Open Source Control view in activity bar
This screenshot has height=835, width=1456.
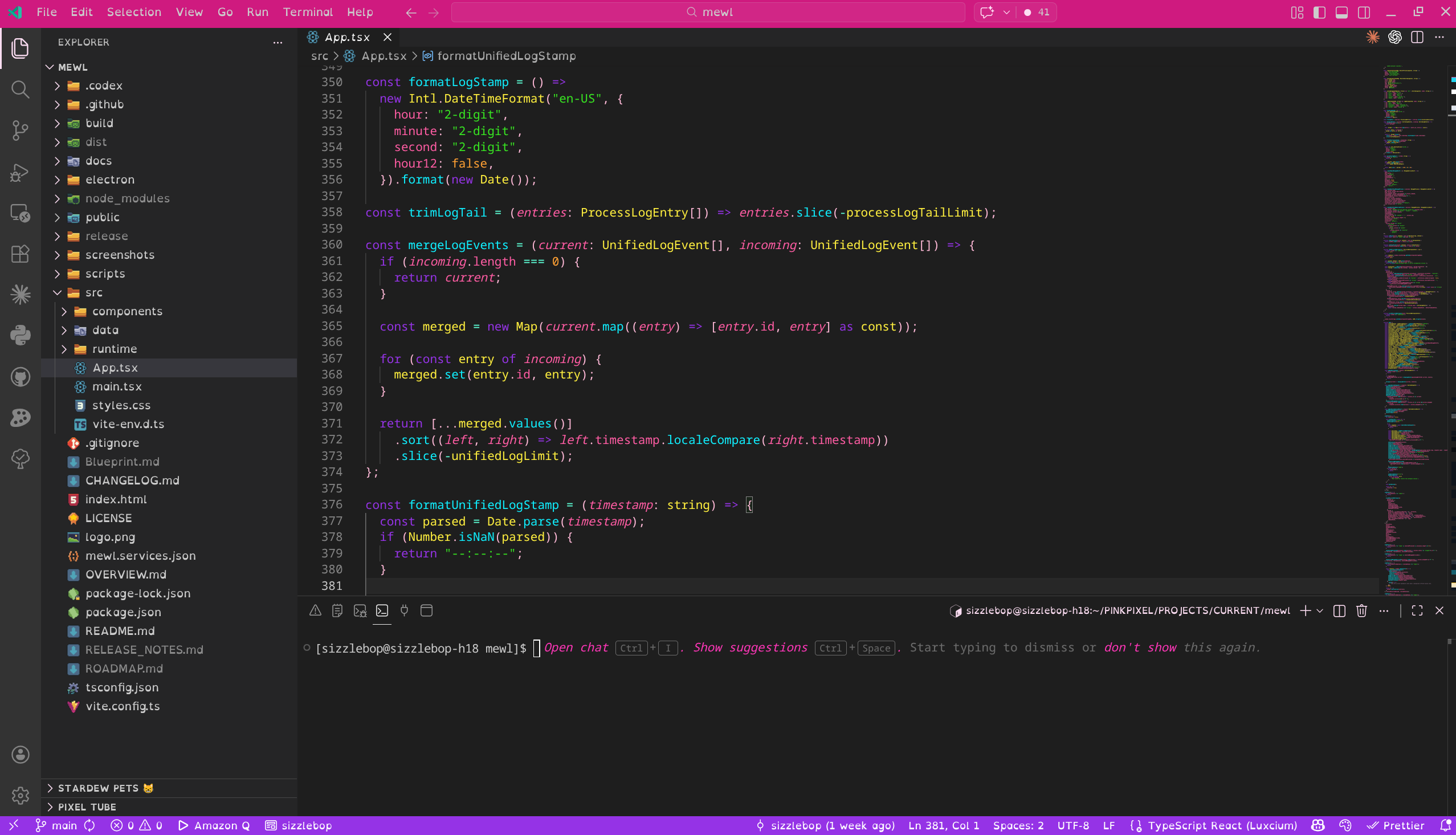20,131
